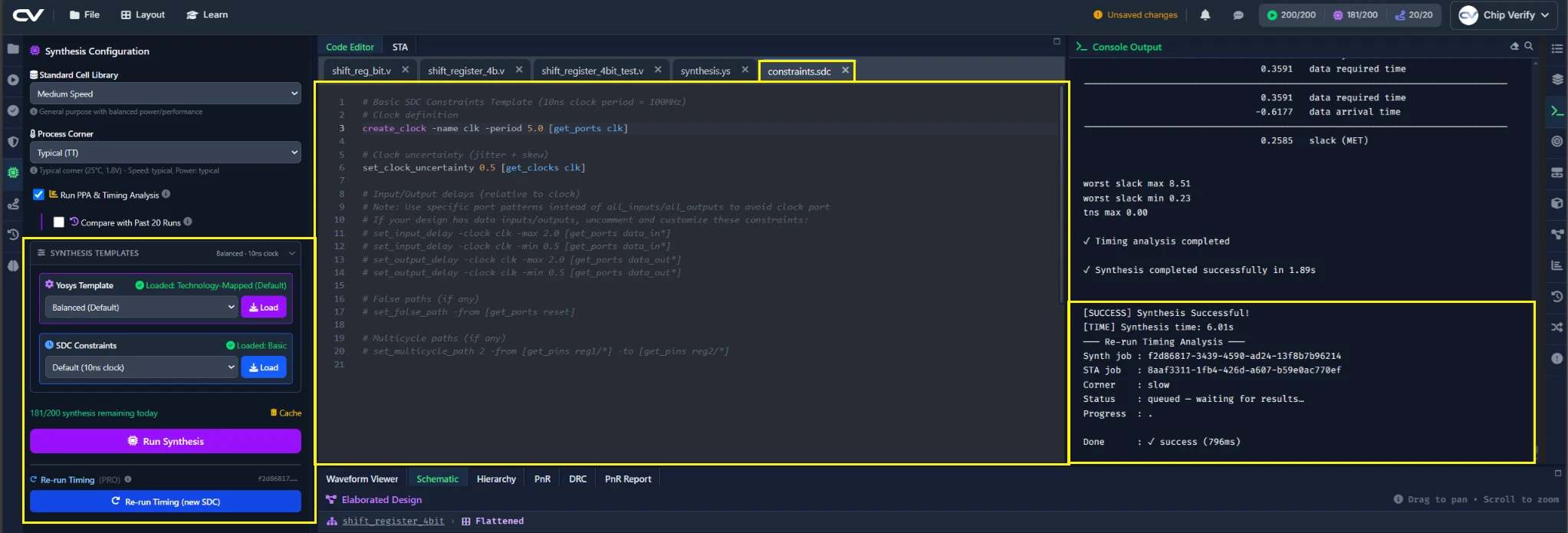Load the selected SDC Constraints
The height and width of the screenshot is (533, 1568).
coord(264,367)
